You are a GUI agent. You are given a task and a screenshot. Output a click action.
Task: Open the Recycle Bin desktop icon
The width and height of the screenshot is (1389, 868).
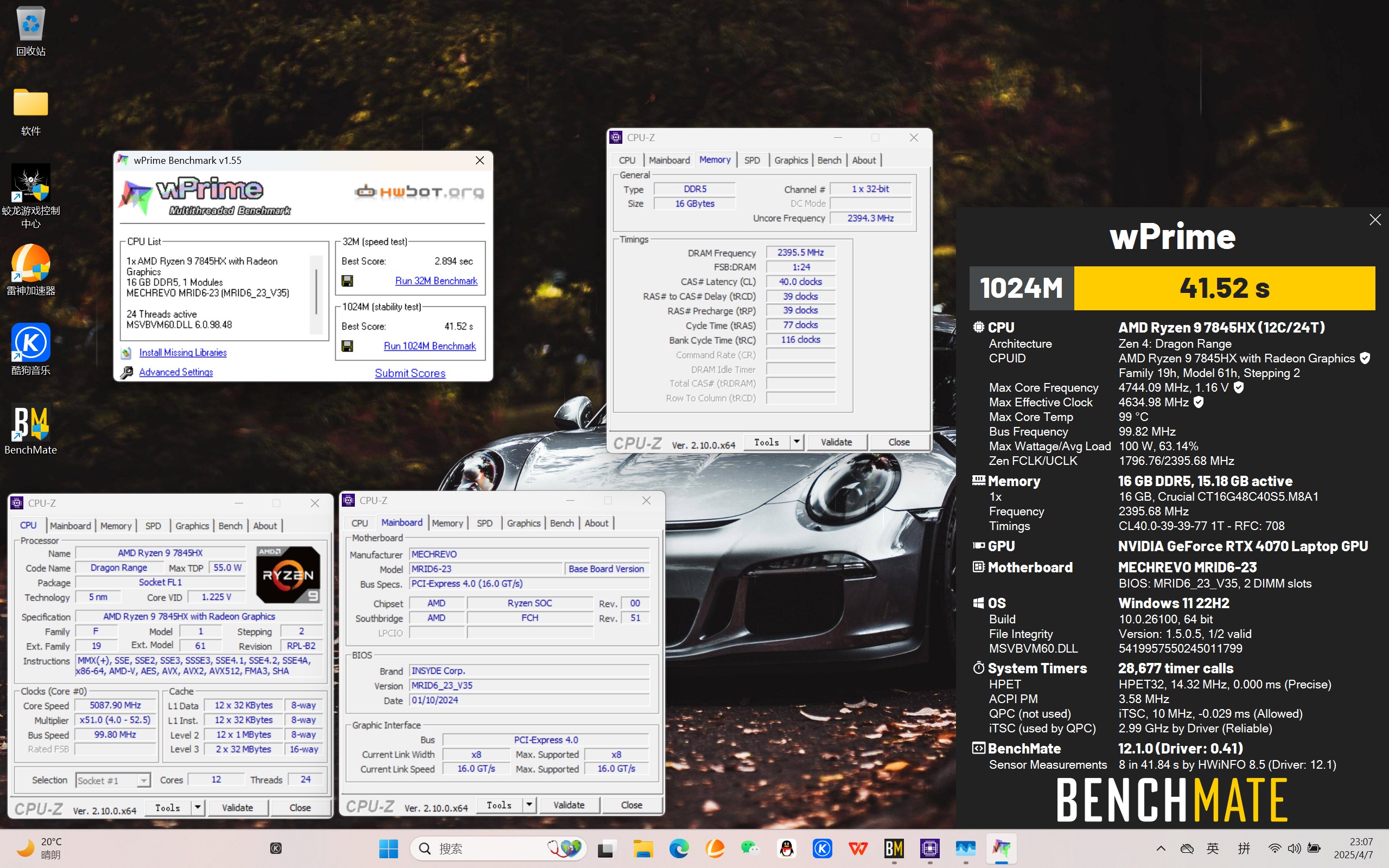pyautogui.click(x=30, y=31)
